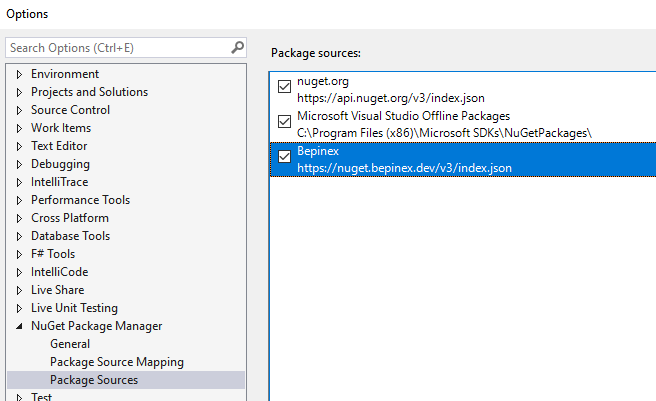Open General under NuGet Package Manager
Screen dimensions: 656x401
point(70,344)
